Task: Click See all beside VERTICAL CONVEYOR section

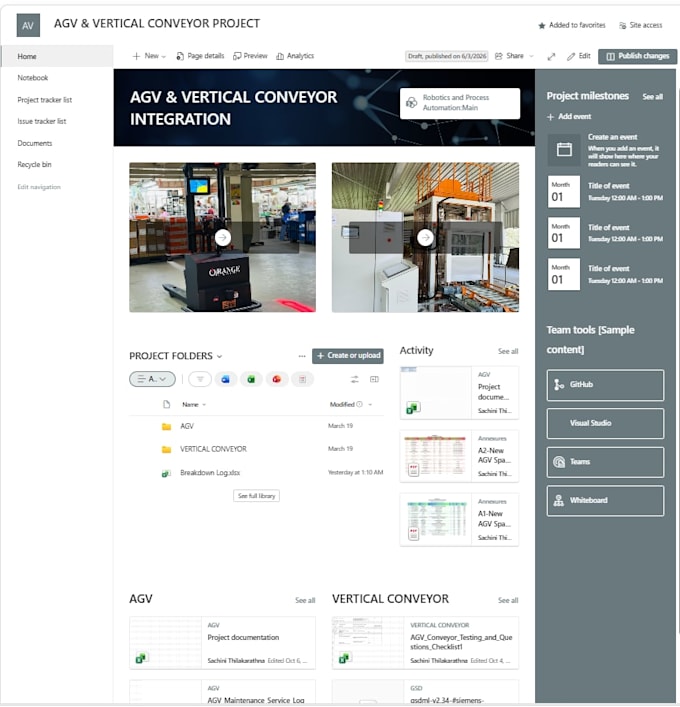Action: [508, 601]
